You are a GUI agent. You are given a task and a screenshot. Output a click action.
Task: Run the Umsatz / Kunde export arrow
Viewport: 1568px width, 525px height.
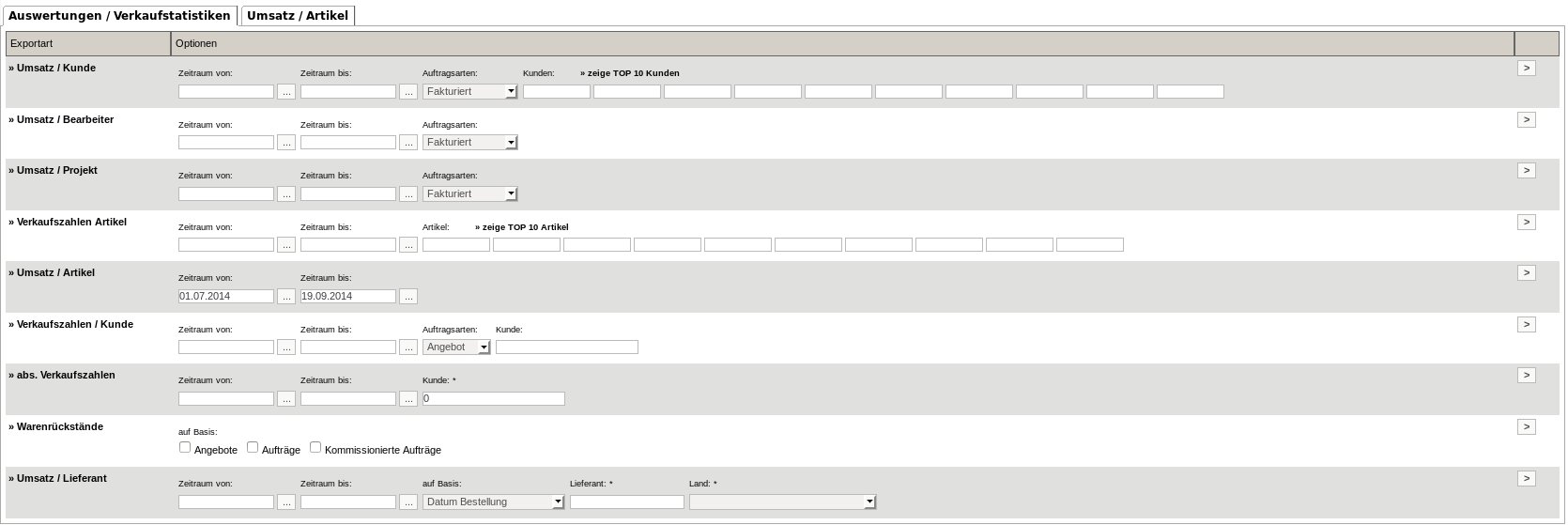tap(1527, 69)
